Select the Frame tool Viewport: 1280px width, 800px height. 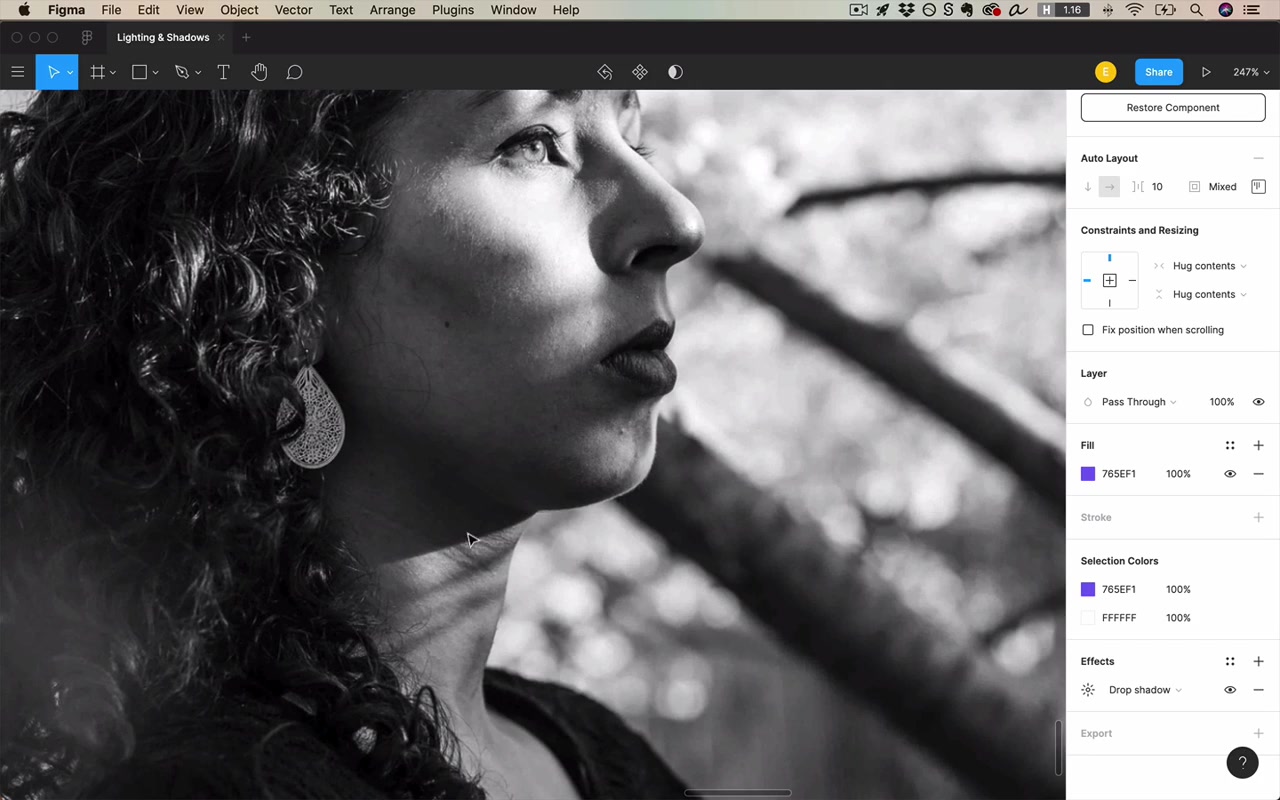97,72
